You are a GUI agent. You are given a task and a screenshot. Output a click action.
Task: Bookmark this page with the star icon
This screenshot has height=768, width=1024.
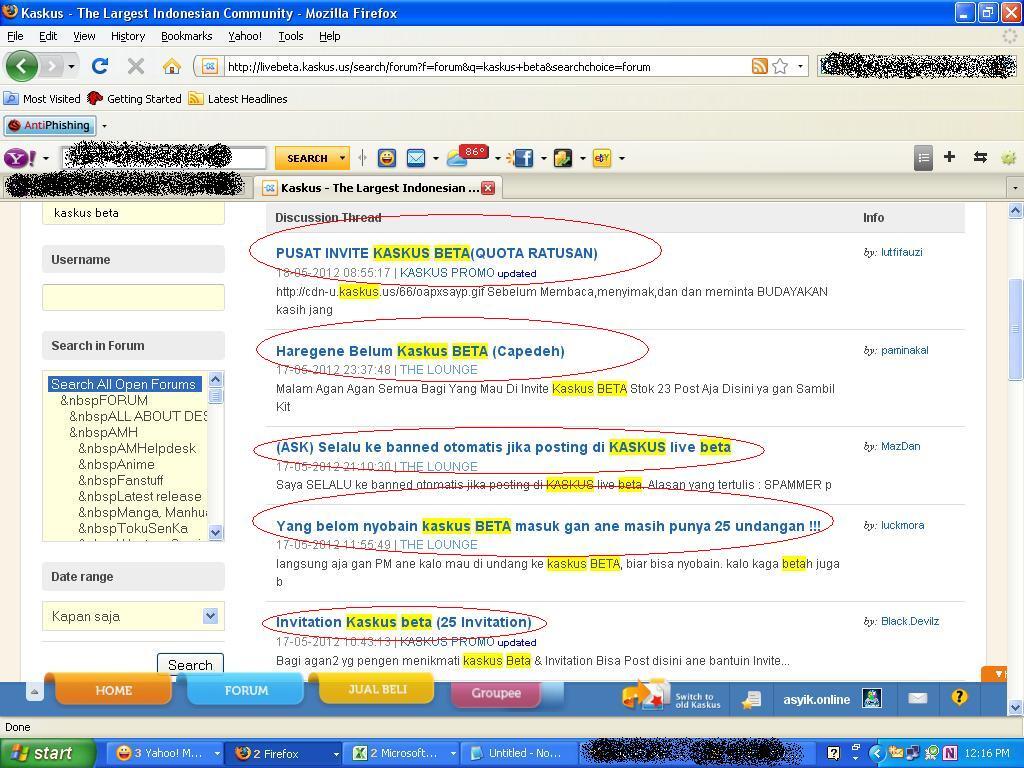(780, 66)
